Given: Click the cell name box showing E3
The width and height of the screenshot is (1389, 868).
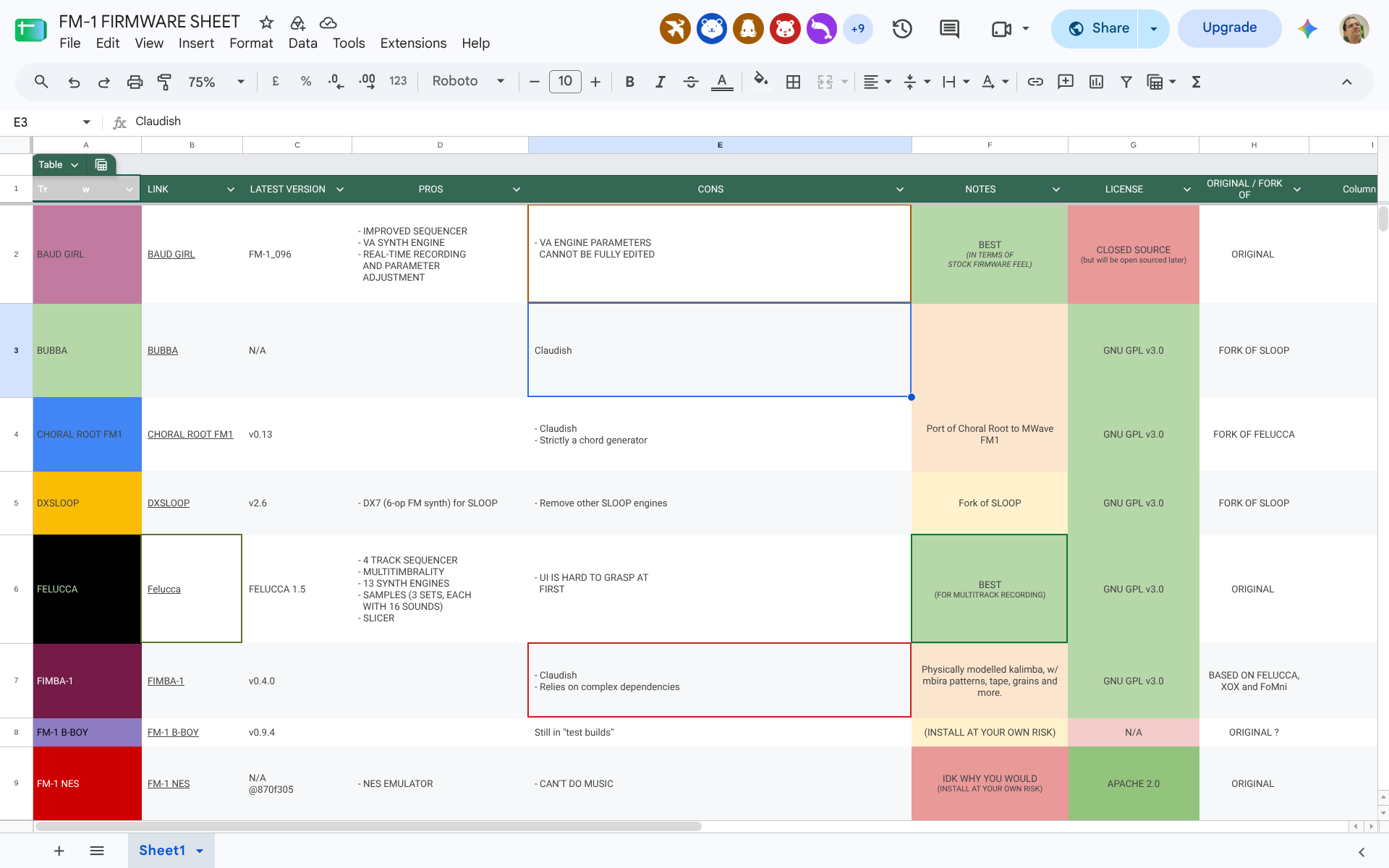Looking at the screenshot, I should tap(51, 122).
